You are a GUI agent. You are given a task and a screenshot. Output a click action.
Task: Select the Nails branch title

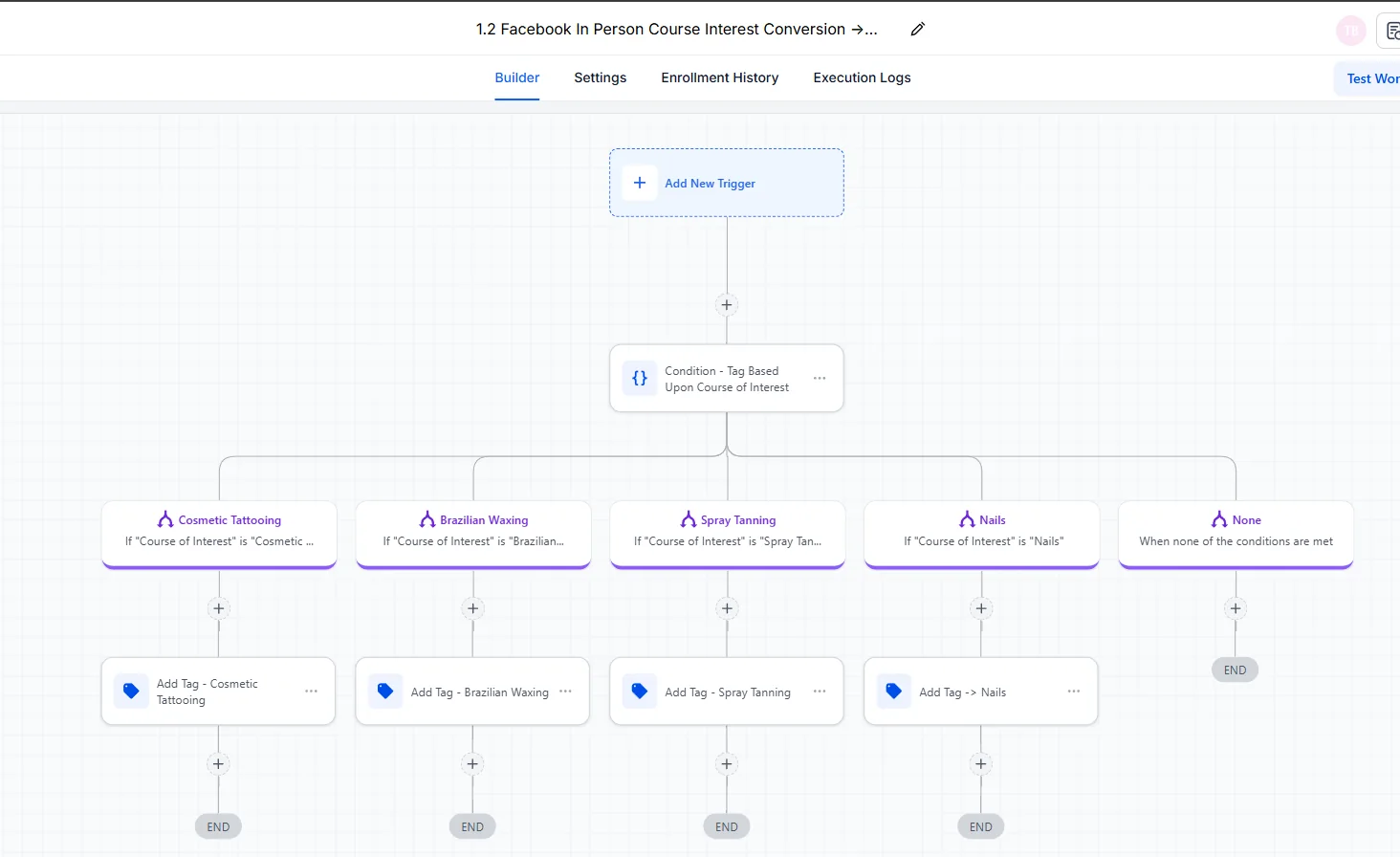coord(993,520)
